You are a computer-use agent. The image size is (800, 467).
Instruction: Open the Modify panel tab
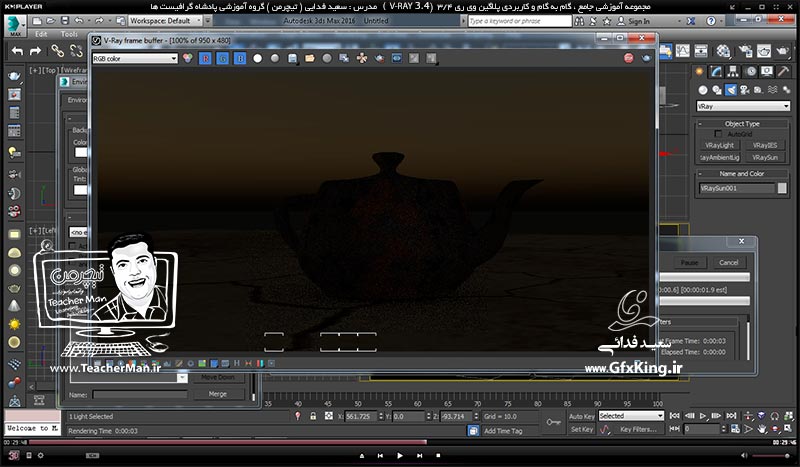click(x=716, y=71)
